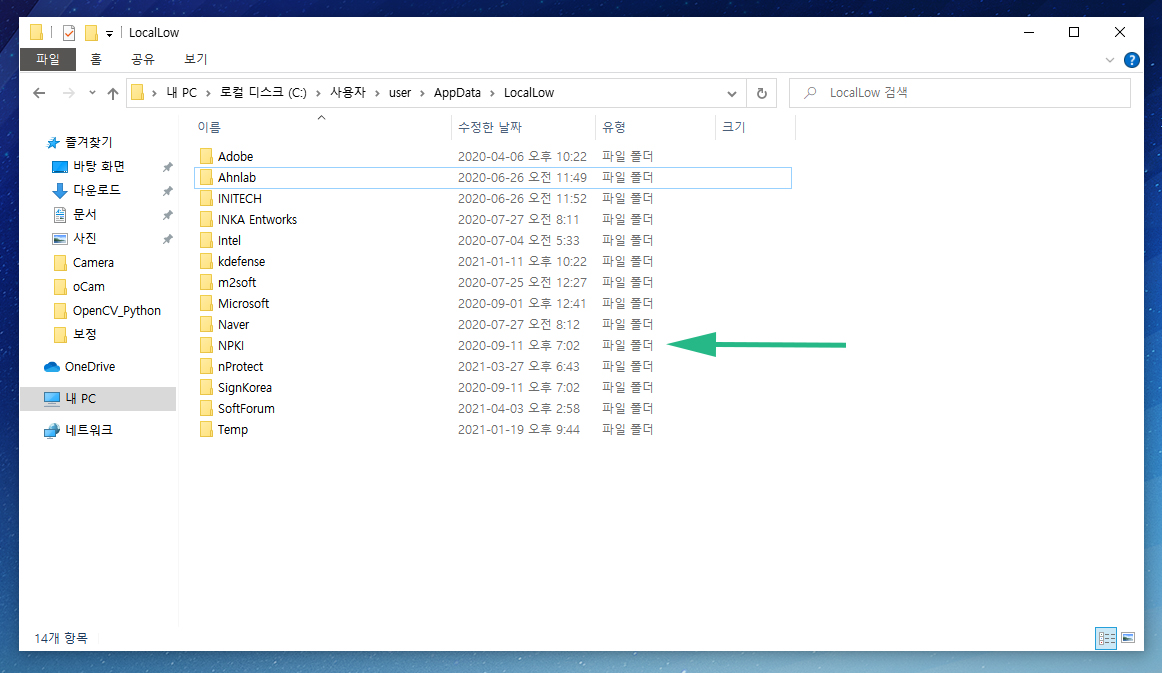Switch to large icons view button
Image resolution: width=1162 pixels, height=673 pixels.
pos(1128,638)
